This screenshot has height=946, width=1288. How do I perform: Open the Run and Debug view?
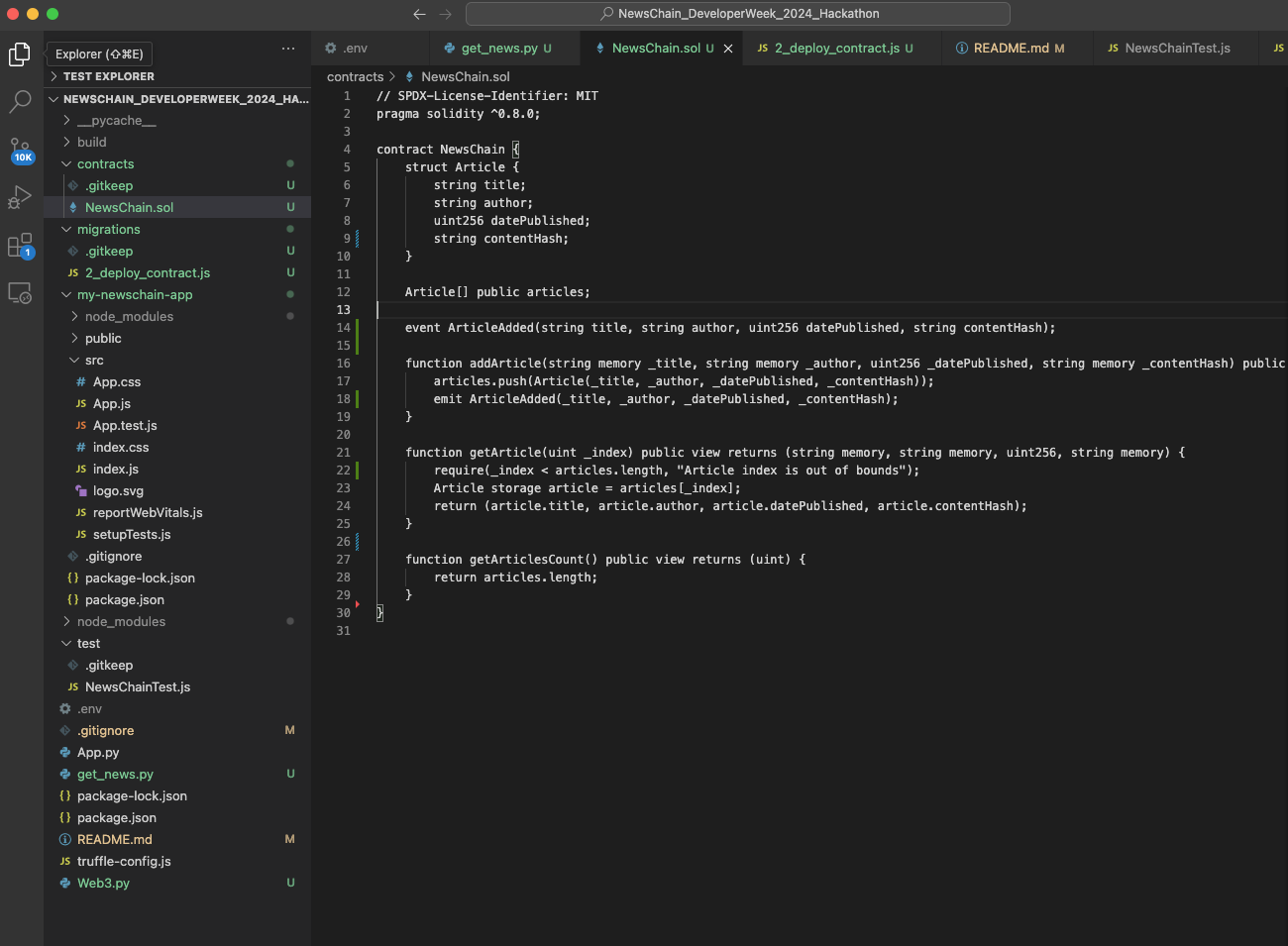point(20,198)
